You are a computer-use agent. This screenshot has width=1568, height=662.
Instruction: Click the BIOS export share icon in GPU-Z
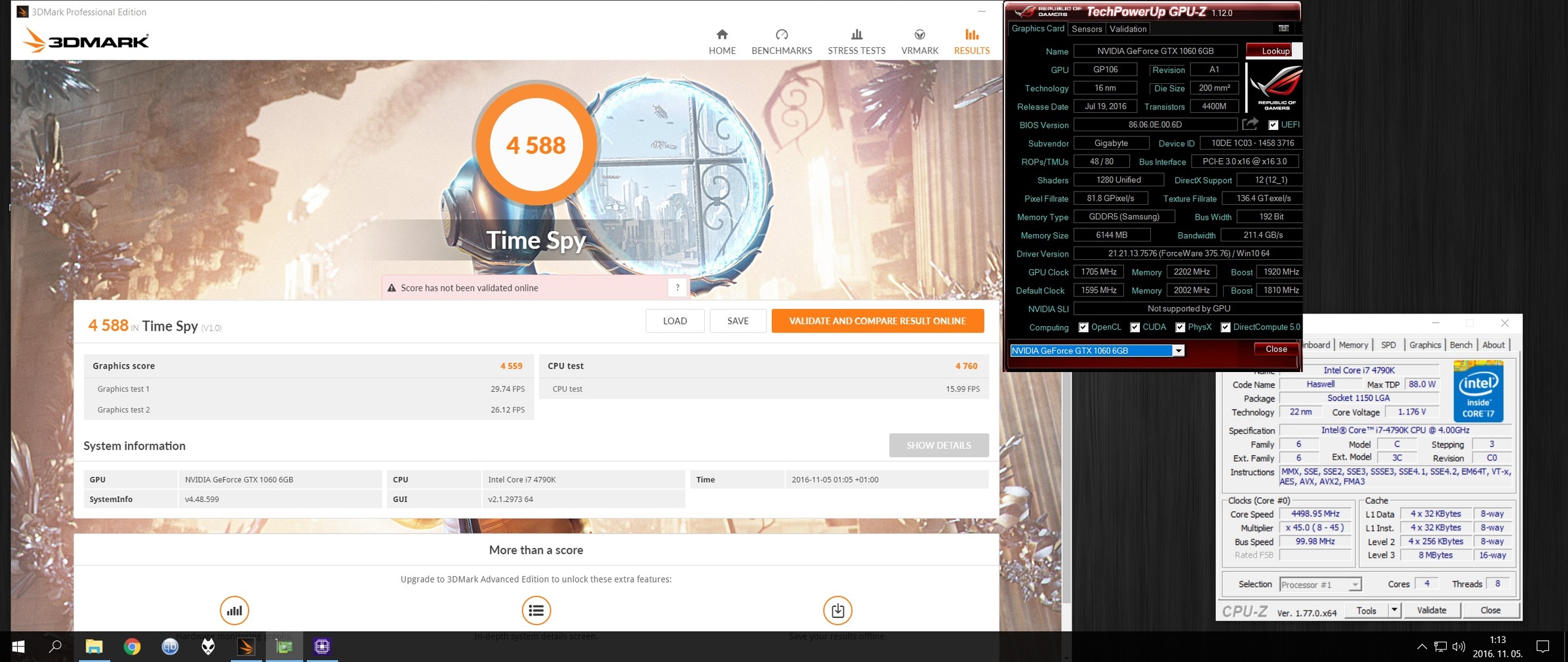[1251, 124]
